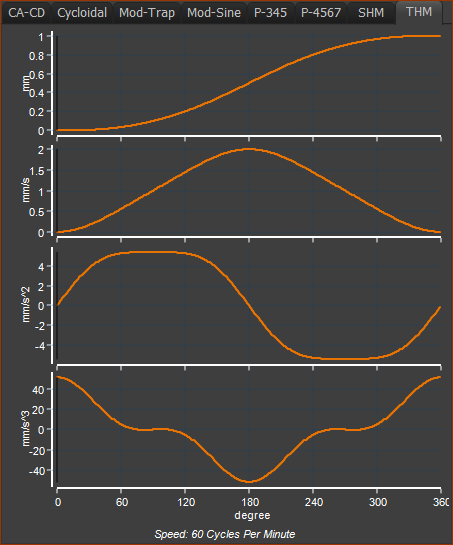Click the mm/s velocity axis label
This screenshot has width=453, height=545.
[26, 190]
